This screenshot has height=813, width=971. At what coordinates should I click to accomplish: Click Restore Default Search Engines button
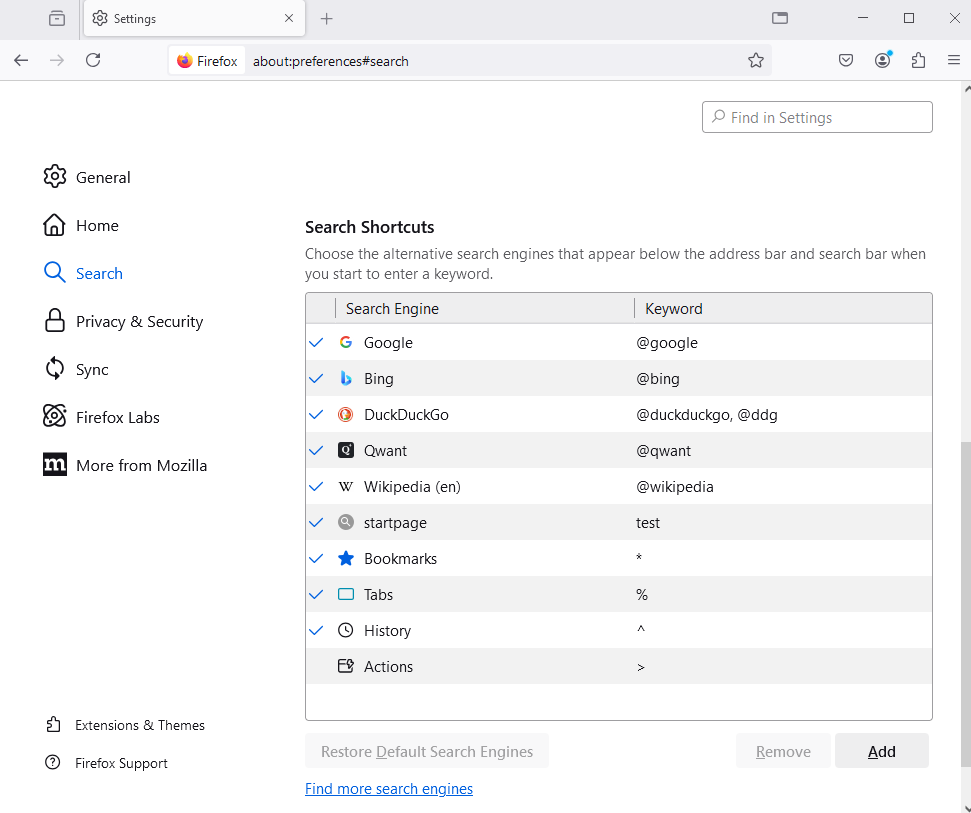427,751
